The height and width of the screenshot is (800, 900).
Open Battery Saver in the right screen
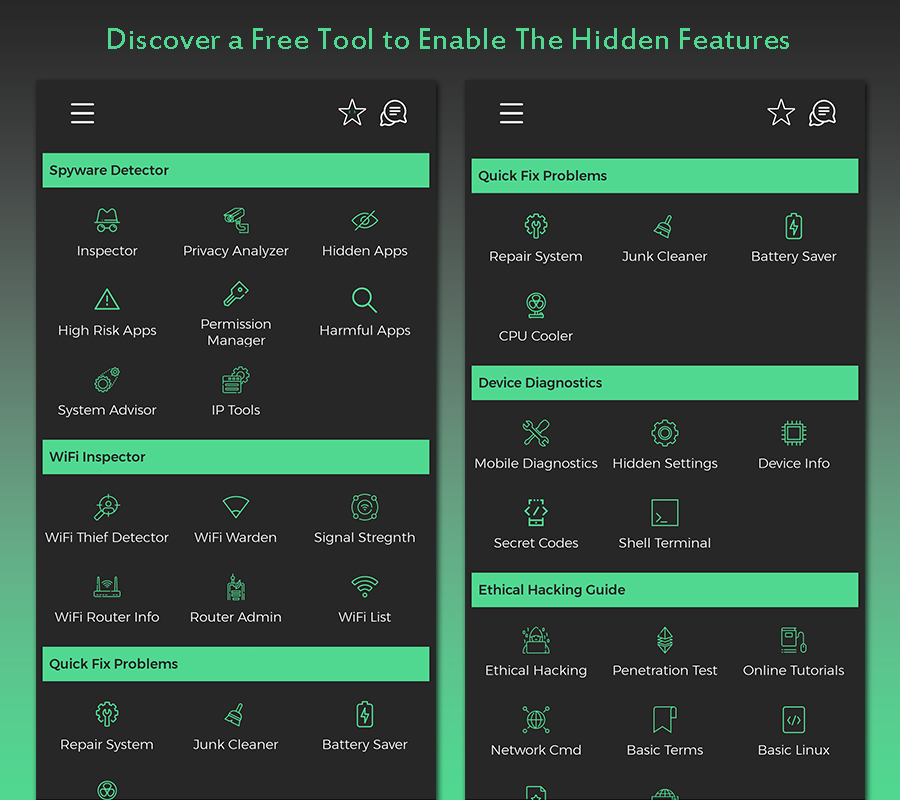click(x=794, y=238)
